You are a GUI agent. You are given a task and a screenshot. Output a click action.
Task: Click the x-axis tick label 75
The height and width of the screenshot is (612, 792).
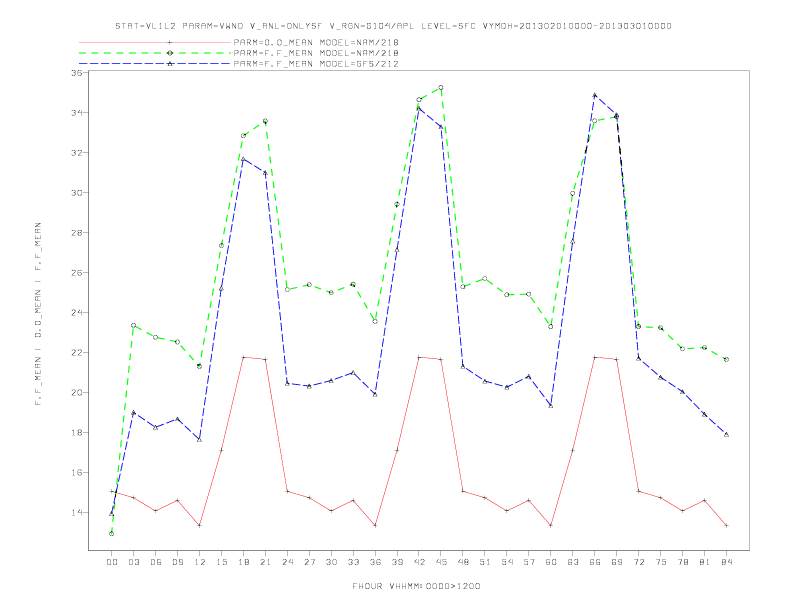click(x=661, y=562)
